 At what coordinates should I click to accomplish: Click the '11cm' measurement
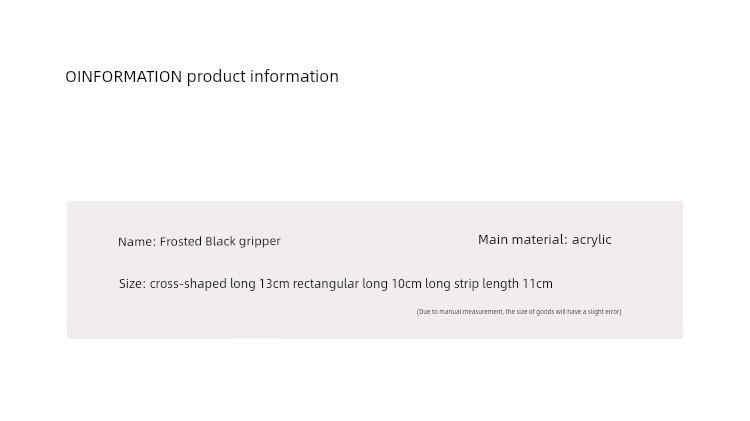[538, 284]
